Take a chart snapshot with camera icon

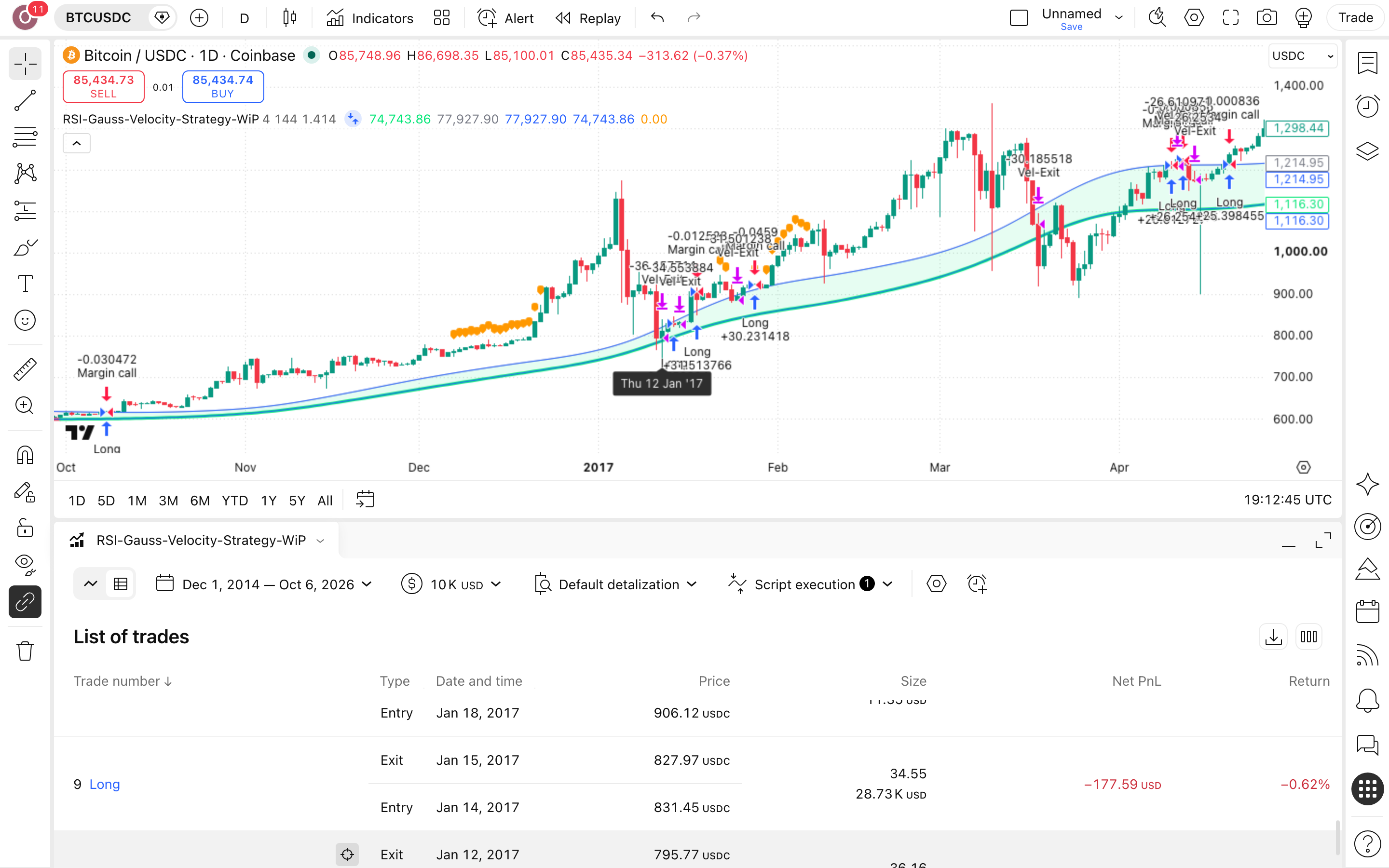1266,18
